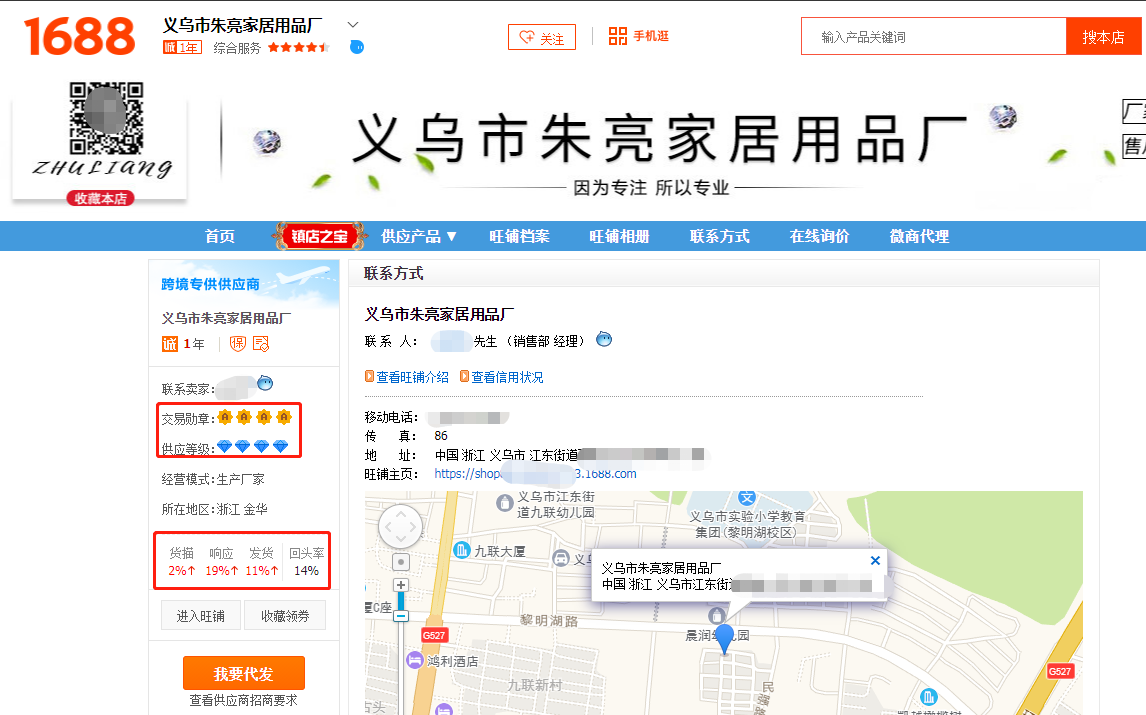The width and height of the screenshot is (1146, 715).
Task: Click the orange 我要代发 button
Action: 243,673
